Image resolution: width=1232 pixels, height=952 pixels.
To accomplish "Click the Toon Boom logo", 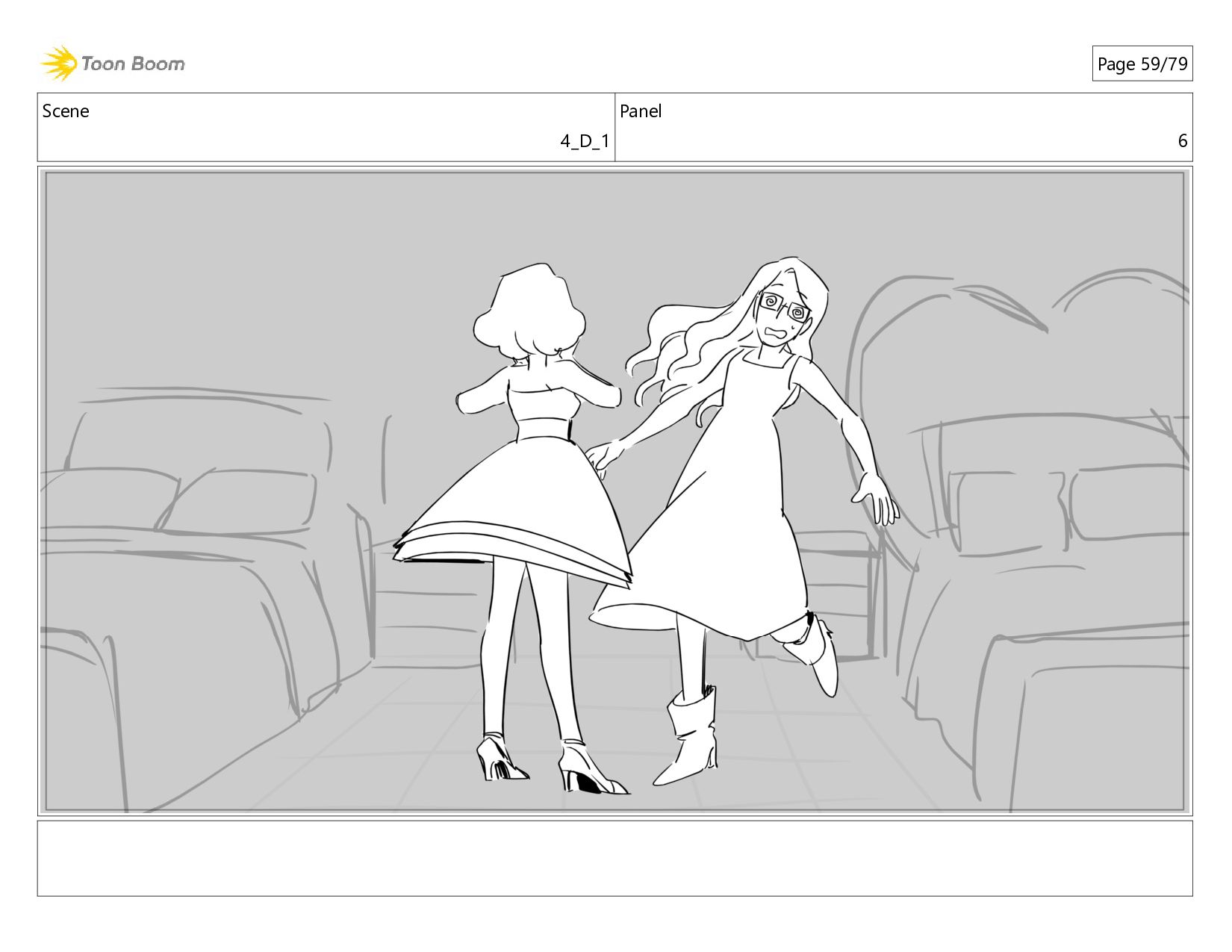I will [112, 63].
